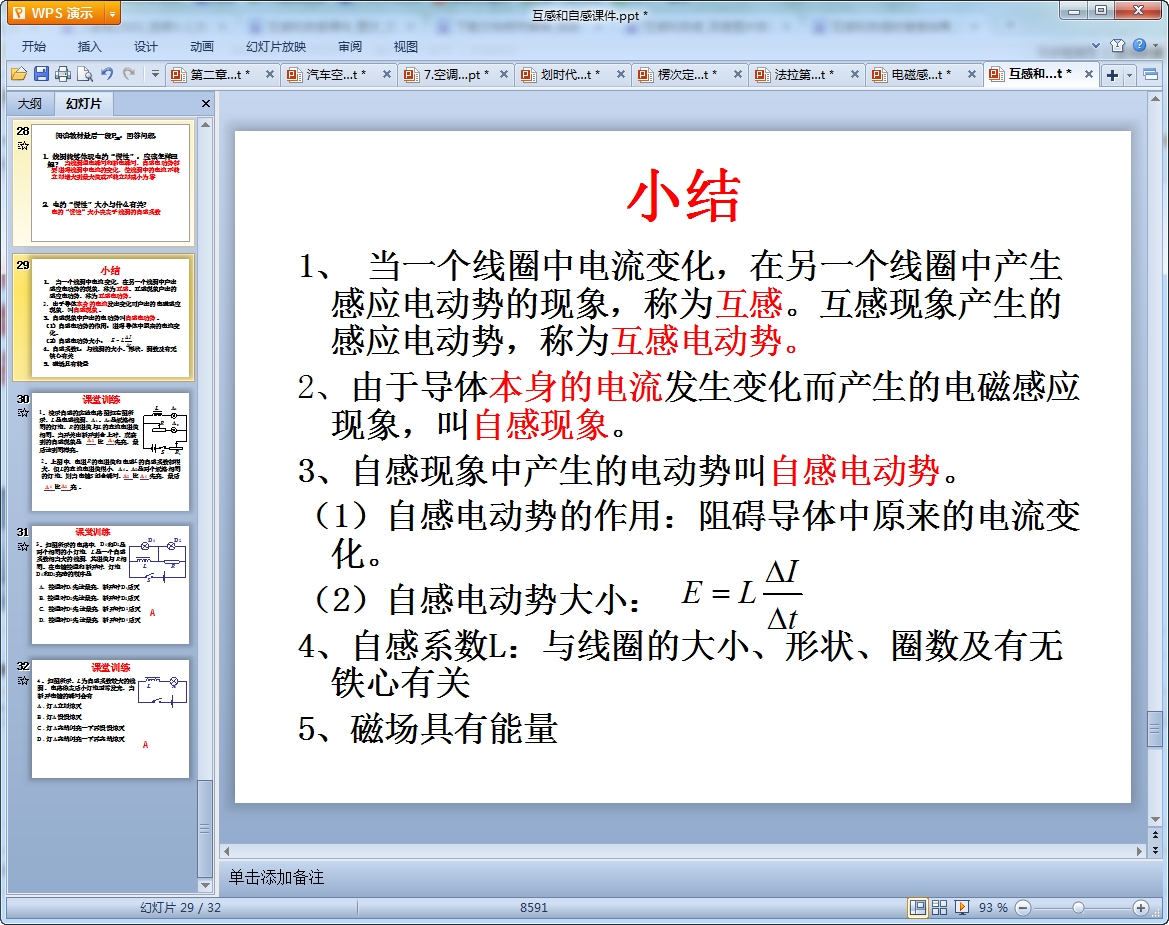This screenshot has width=1169, height=925.
Task: Expand the new tab dropdown arrow
Action: (x=1129, y=75)
